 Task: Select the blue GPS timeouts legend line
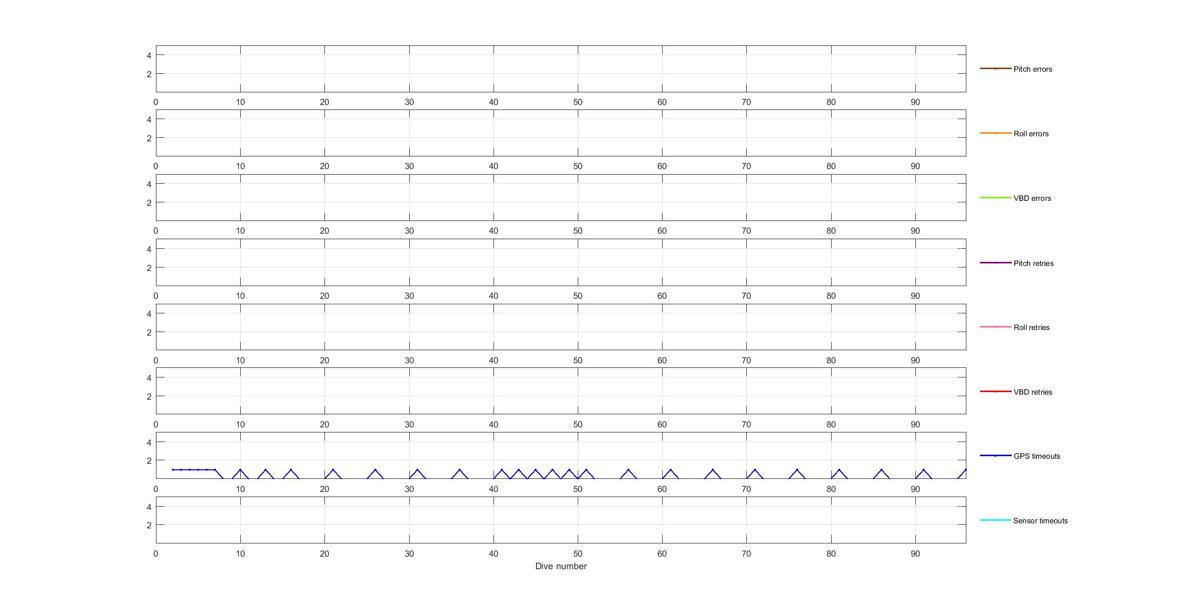[x=995, y=456]
